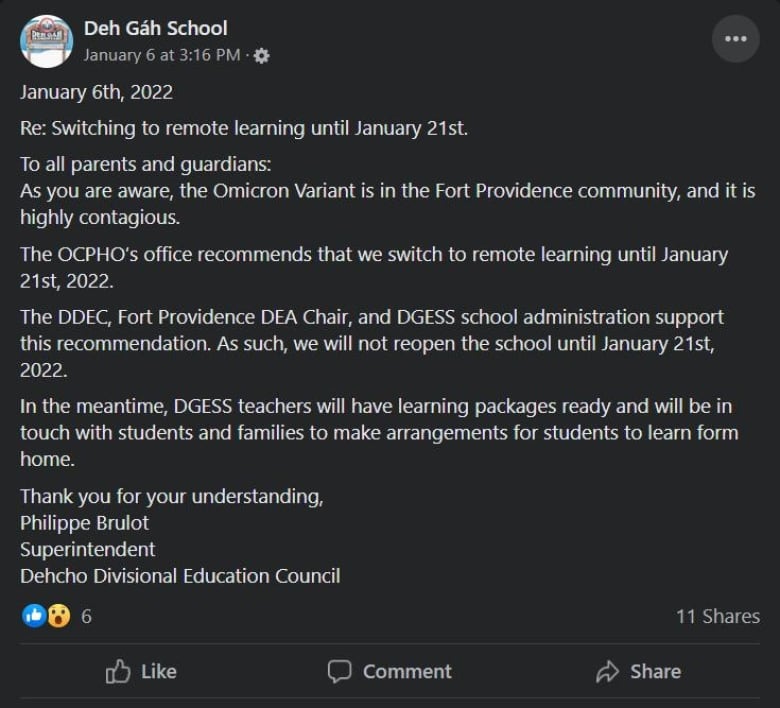Click the name Philippe Brulot in the post
The image size is (780, 708).
point(84,523)
